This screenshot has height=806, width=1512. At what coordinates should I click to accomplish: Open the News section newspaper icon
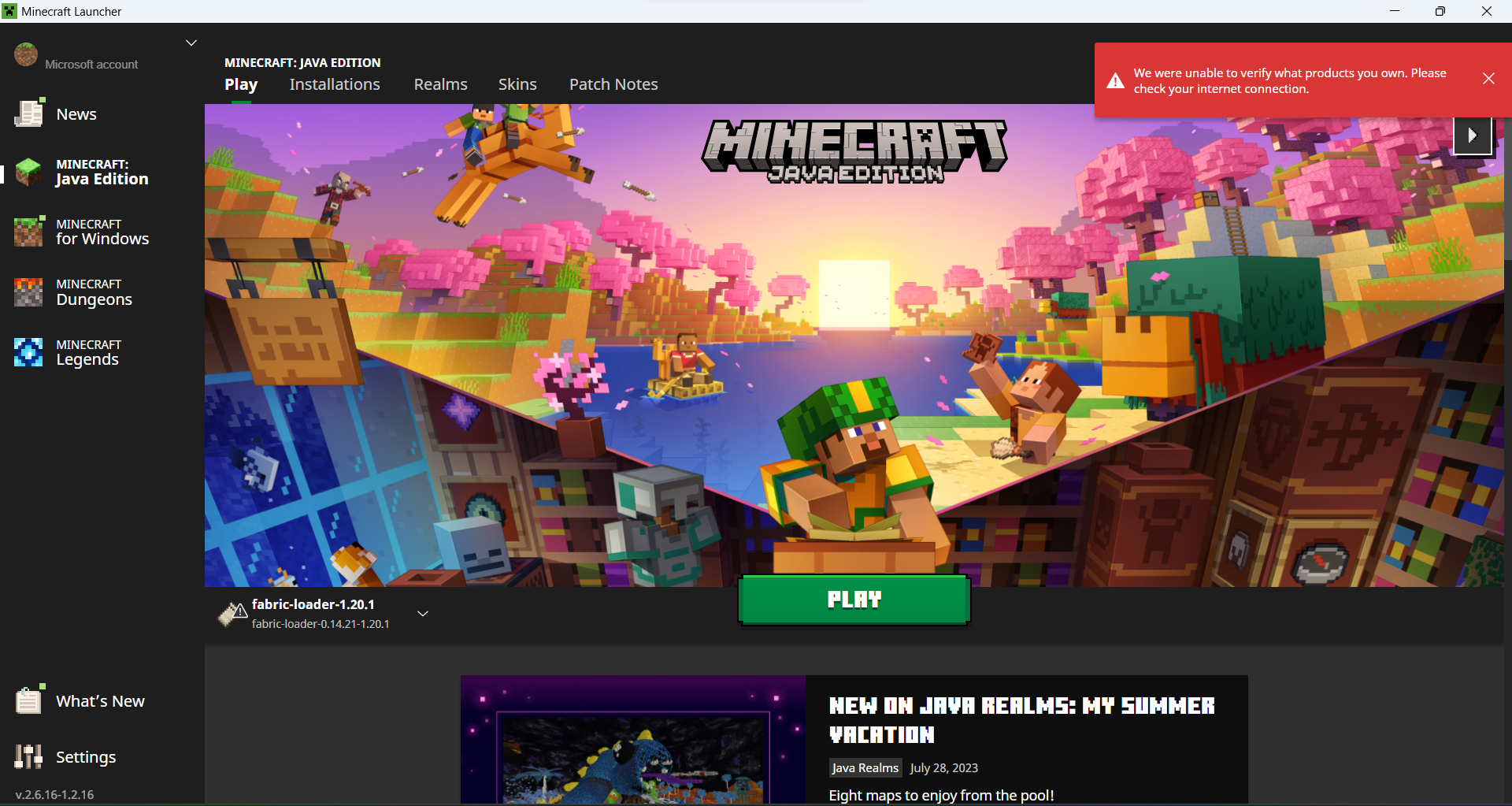29,114
